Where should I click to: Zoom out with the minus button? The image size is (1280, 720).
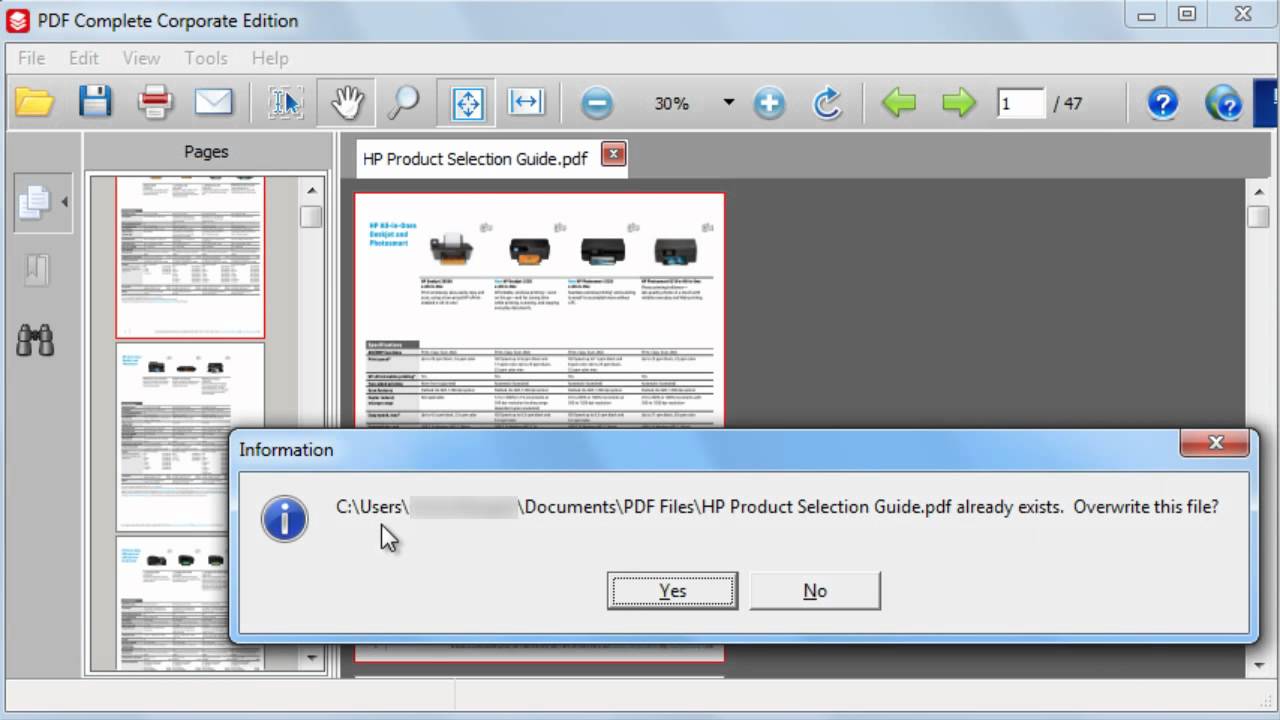coord(597,104)
